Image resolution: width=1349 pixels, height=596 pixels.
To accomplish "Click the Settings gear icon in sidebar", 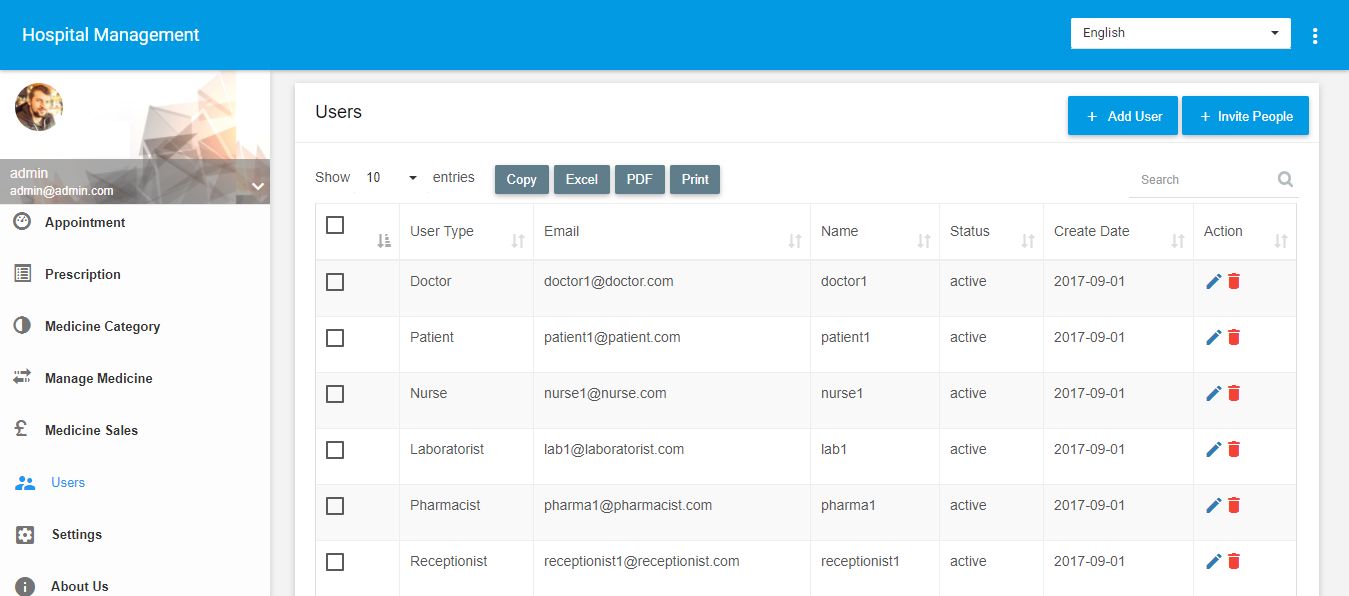I will tap(25, 535).
